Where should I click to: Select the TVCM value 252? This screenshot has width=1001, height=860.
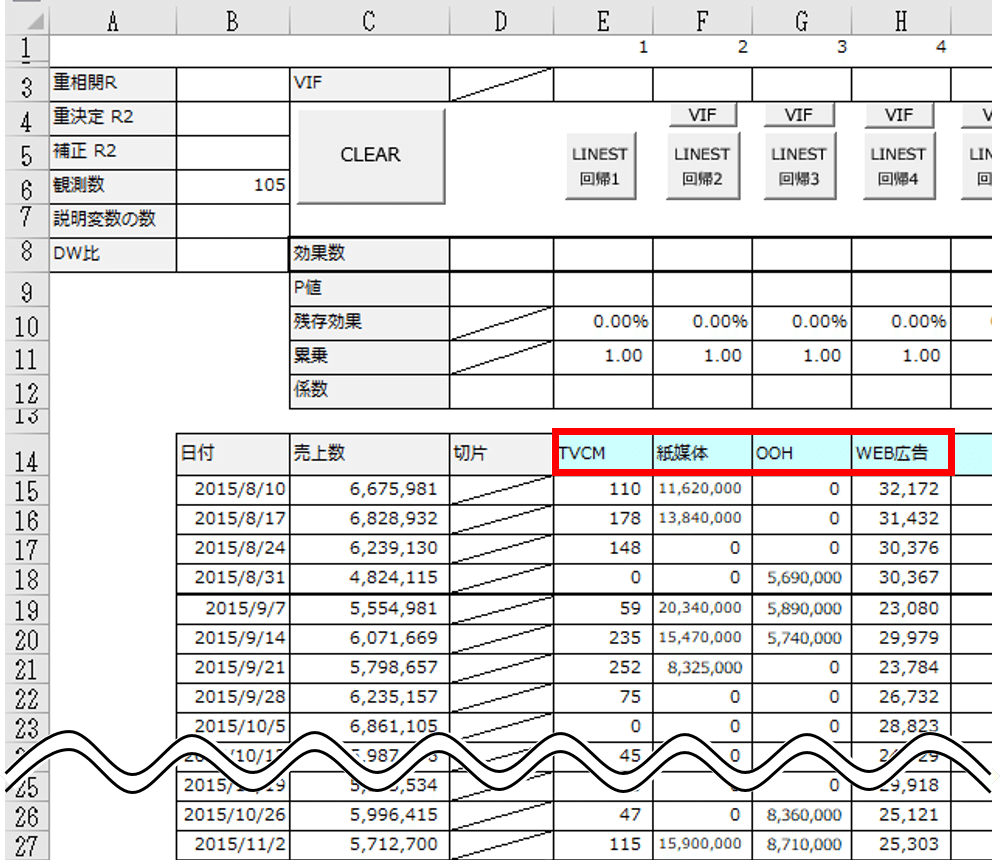[603, 668]
